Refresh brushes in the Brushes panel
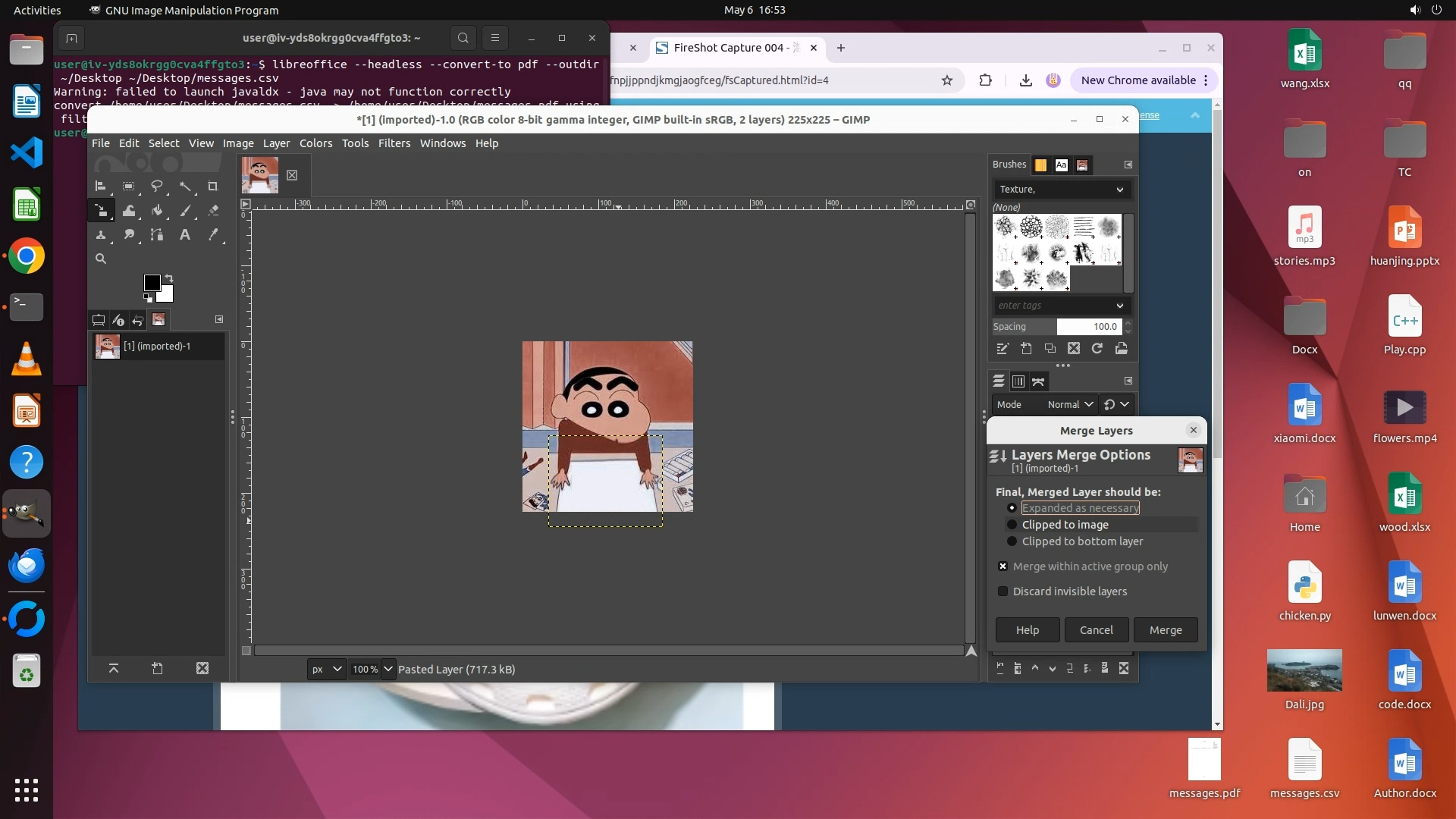 click(x=1097, y=349)
